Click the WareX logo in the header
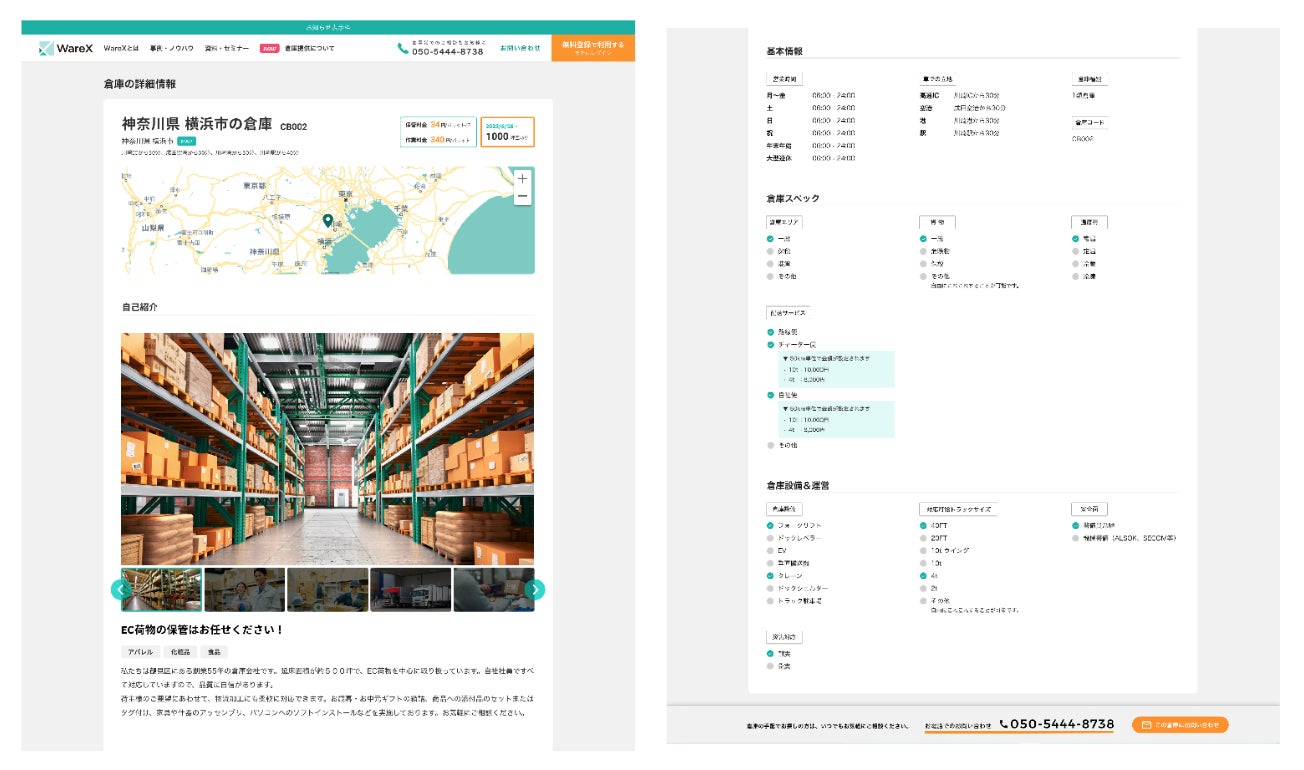This screenshot has width=1304, height=770. 68,48
